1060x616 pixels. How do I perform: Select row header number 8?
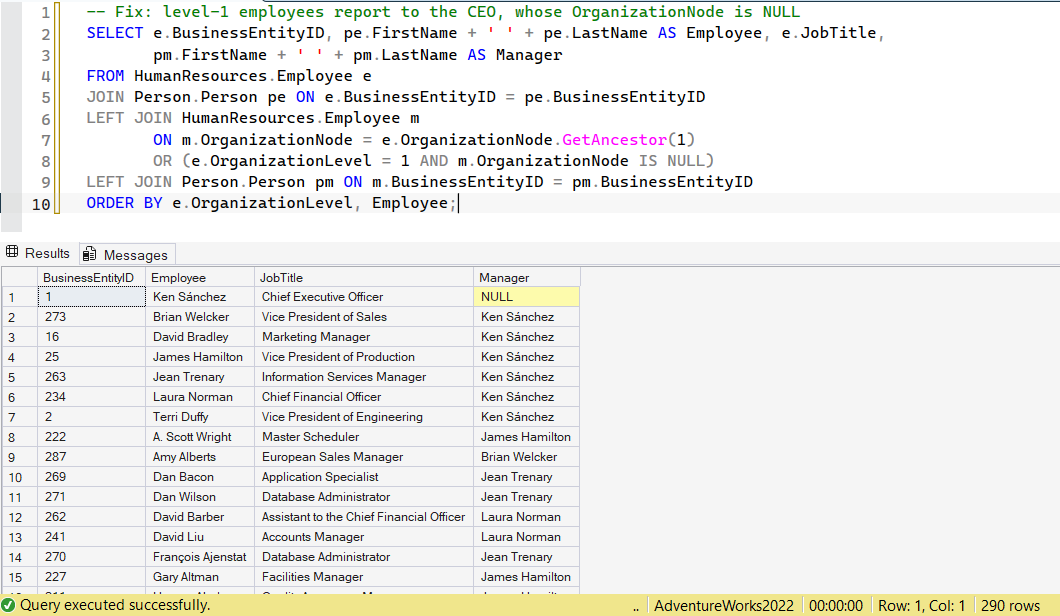coord(19,437)
